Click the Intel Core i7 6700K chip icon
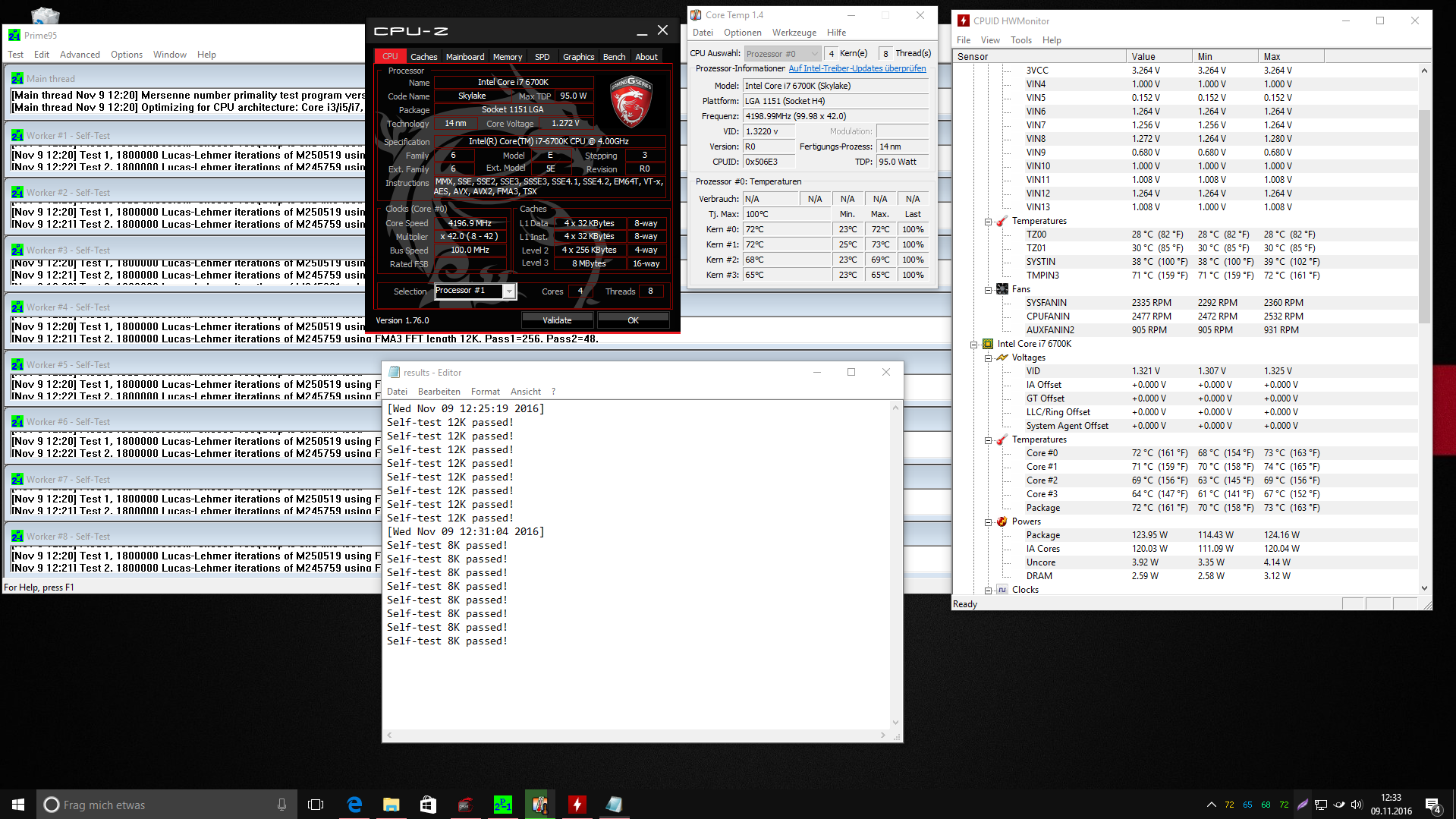Image resolution: width=1456 pixels, height=819 pixels. [x=988, y=344]
